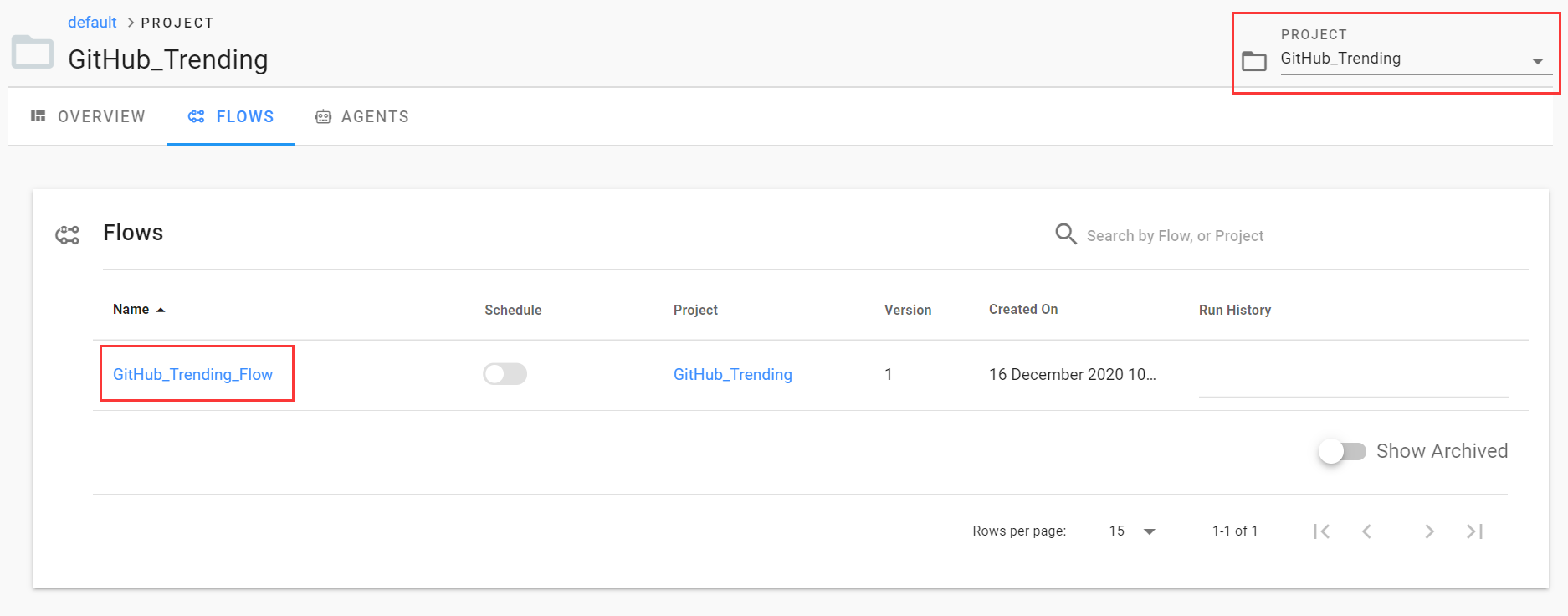Viewport: 1568px width, 616px height.
Task: Click the Version column header
Action: pos(908,310)
